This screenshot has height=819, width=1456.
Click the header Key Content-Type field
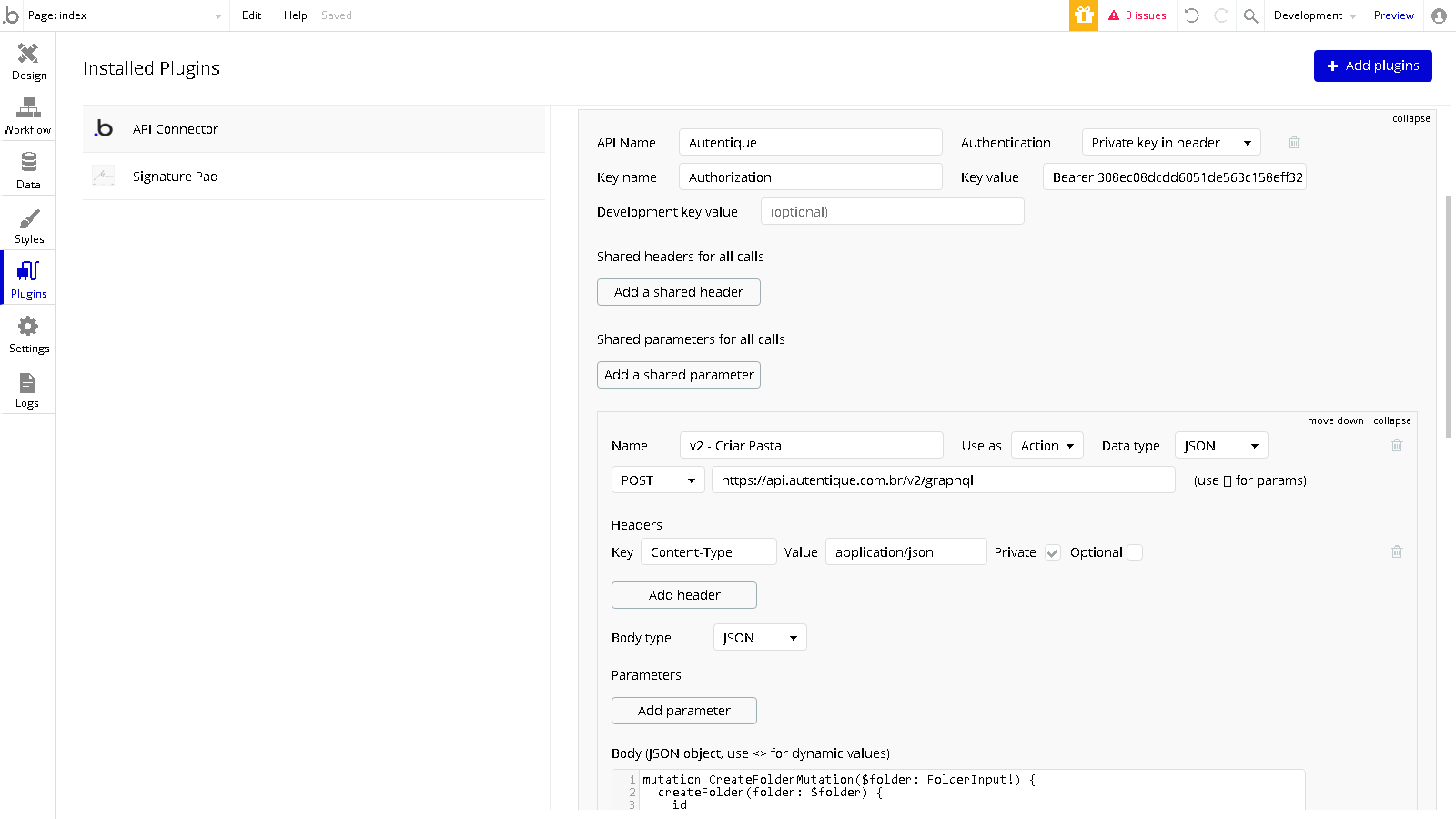709,552
